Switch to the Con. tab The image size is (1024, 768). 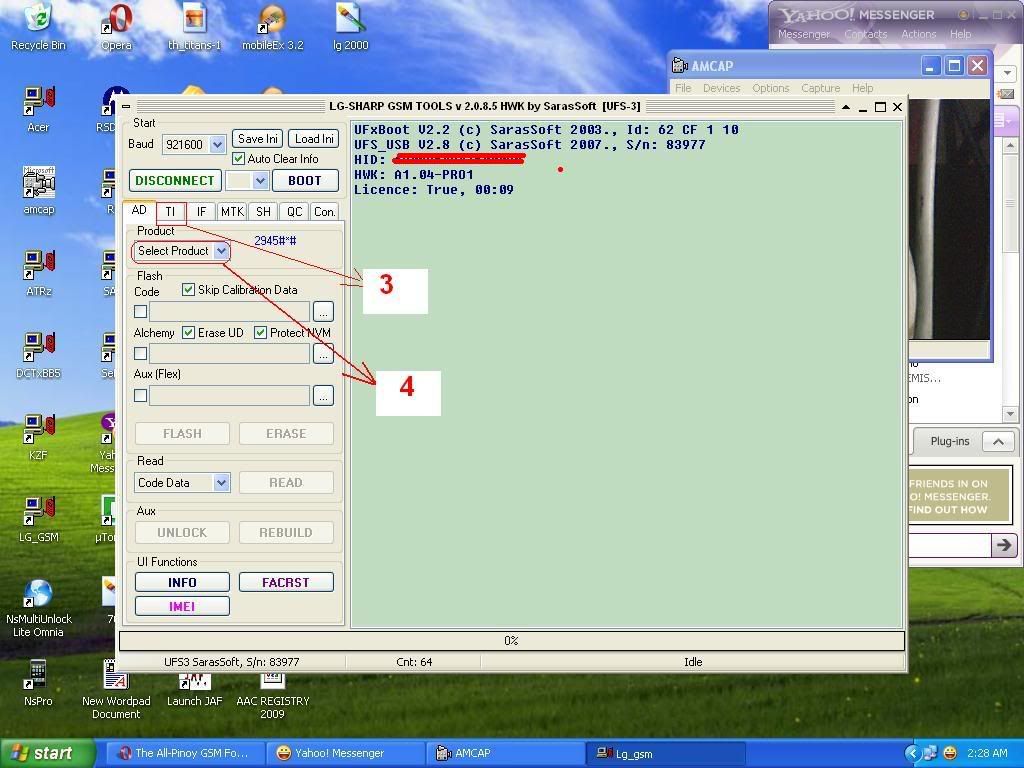point(325,212)
